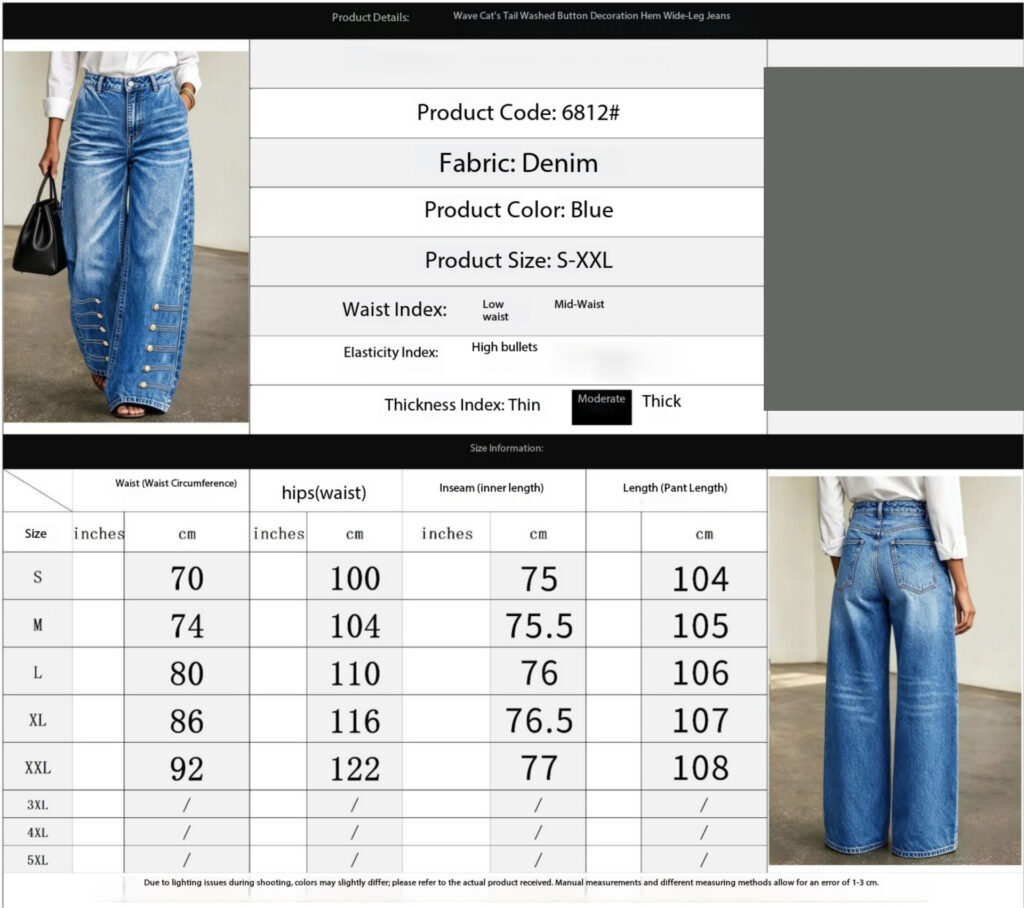Select the 'Size Information:' bar label

(x=507, y=448)
